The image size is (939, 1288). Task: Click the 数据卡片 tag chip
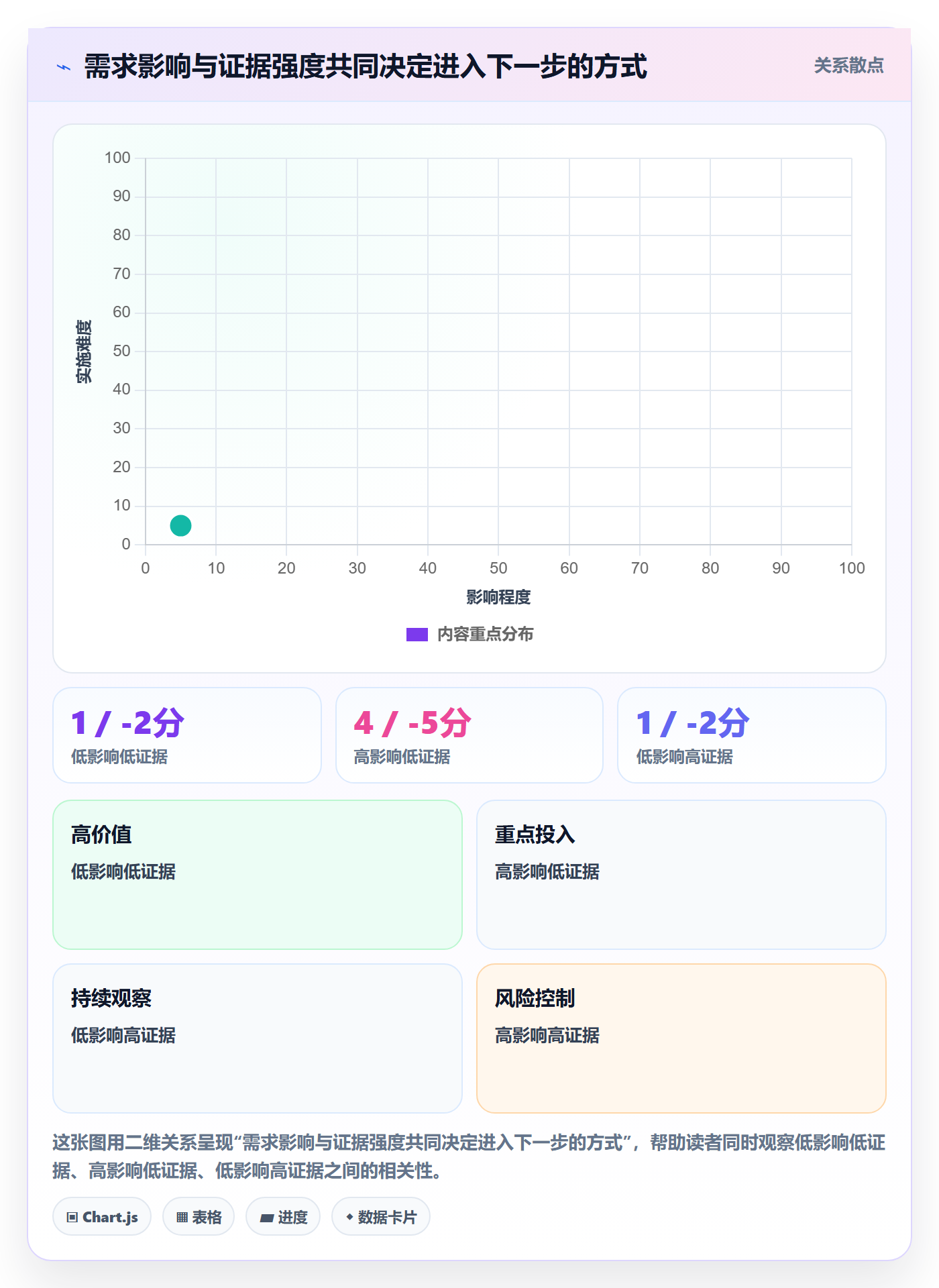pos(381,1217)
